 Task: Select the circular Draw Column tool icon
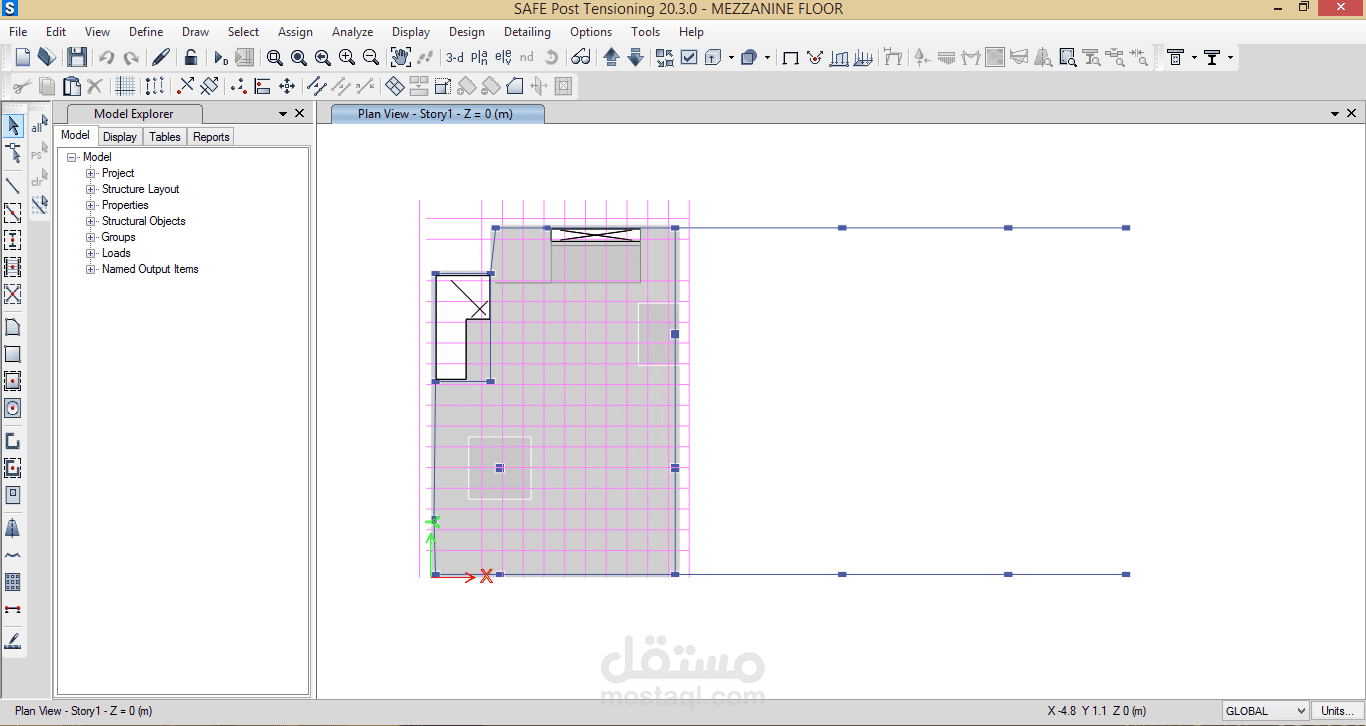pyautogui.click(x=13, y=408)
